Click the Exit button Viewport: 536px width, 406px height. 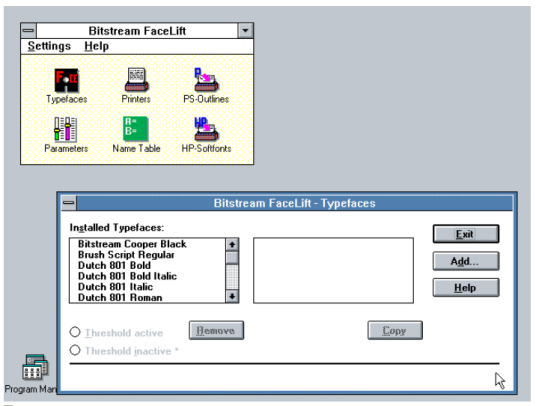point(466,234)
